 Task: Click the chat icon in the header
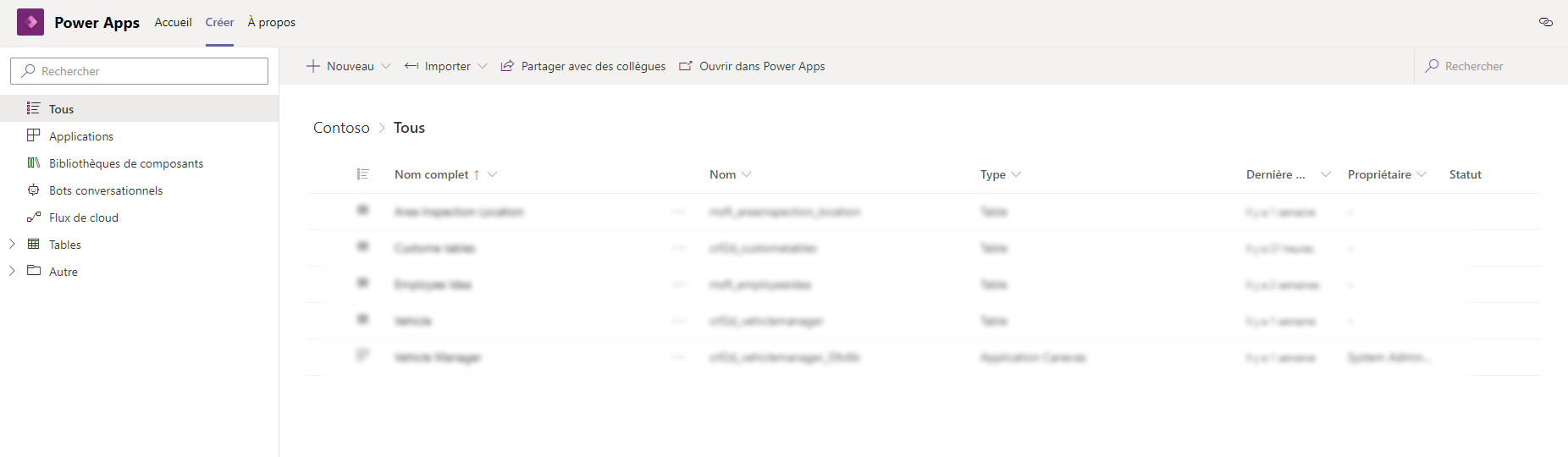[1545, 22]
